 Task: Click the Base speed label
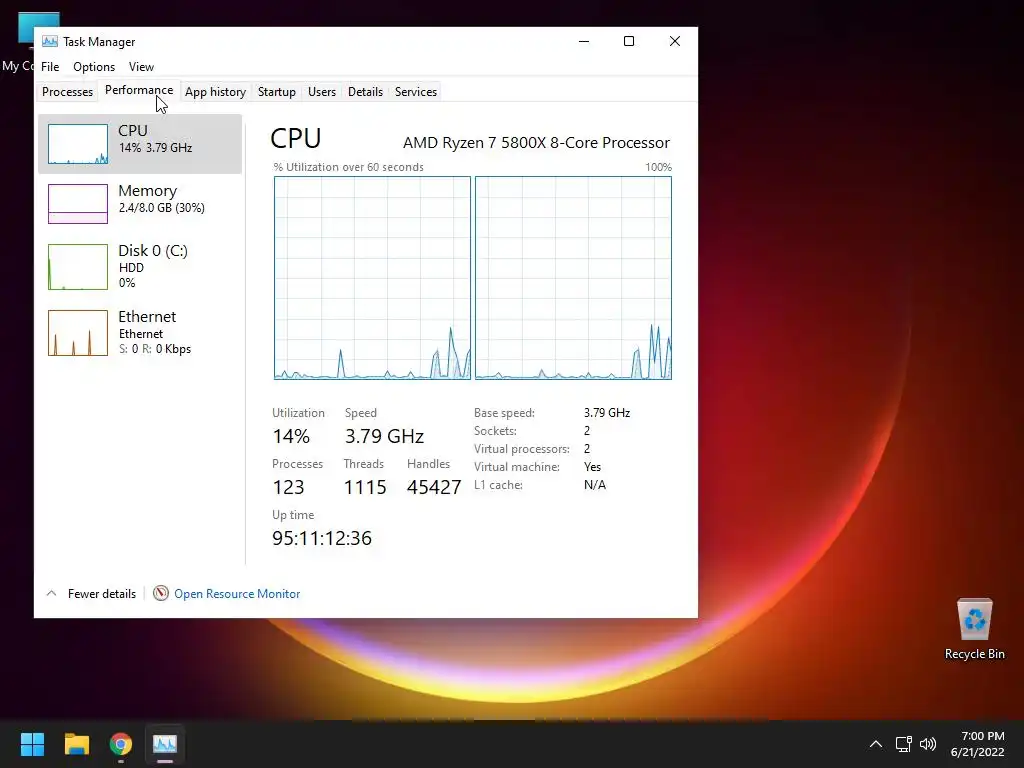[504, 413]
